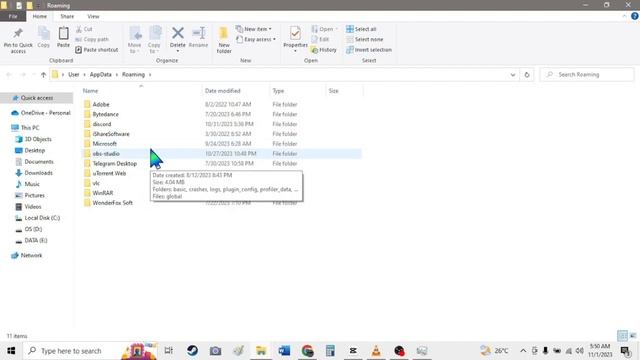The image size is (640, 360).
Task: Click Cut in the Clipboard group
Action: pyautogui.click(x=84, y=29)
